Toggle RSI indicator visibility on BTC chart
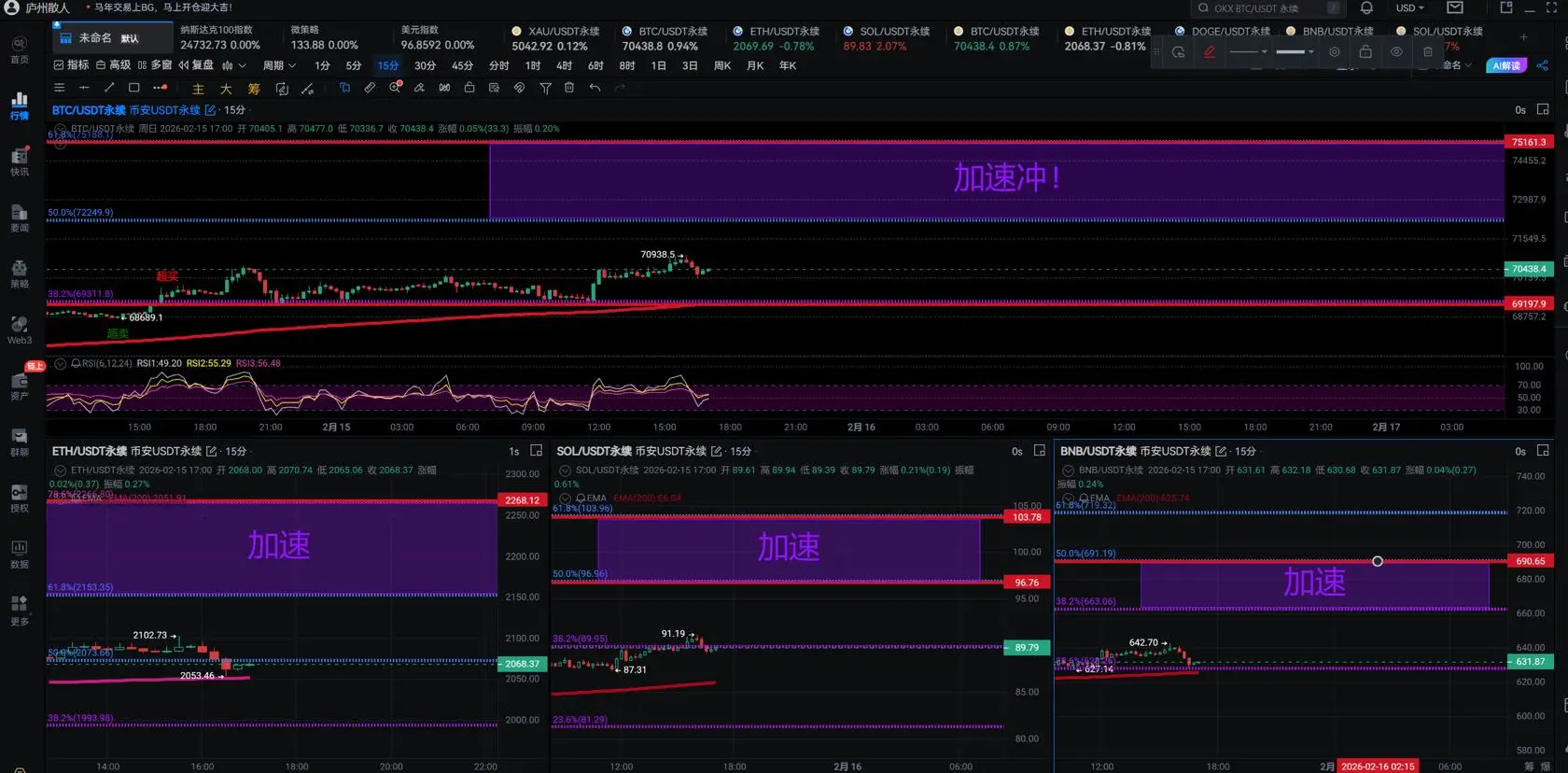Image resolution: width=1568 pixels, height=773 pixels. coord(61,363)
